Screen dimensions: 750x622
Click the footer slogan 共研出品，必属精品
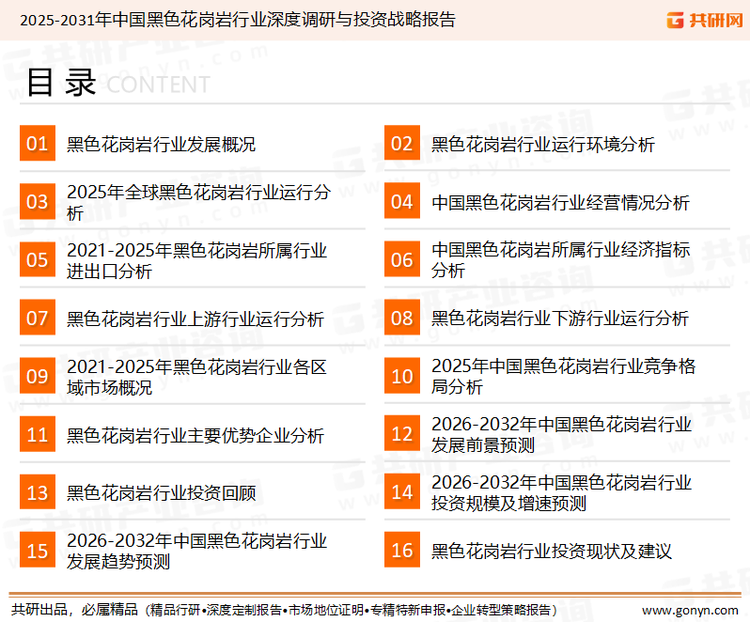[75, 610]
